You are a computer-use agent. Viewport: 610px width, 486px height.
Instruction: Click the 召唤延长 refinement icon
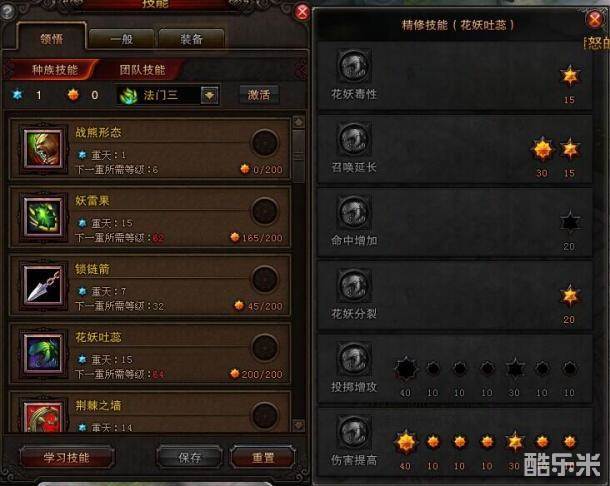point(354,139)
